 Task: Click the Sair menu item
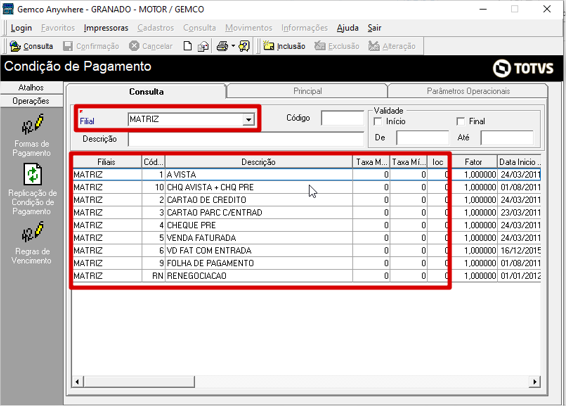coord(374,28)
